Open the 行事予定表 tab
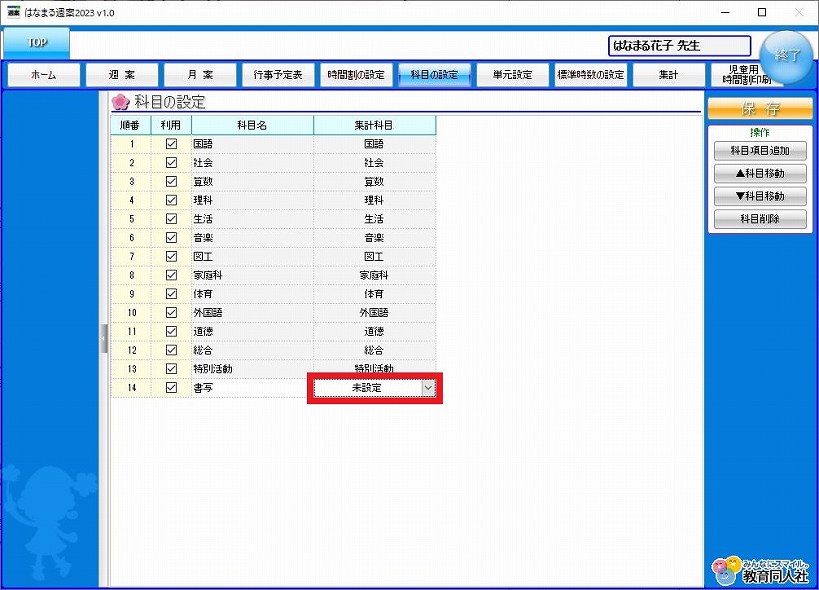 [278, 75]
